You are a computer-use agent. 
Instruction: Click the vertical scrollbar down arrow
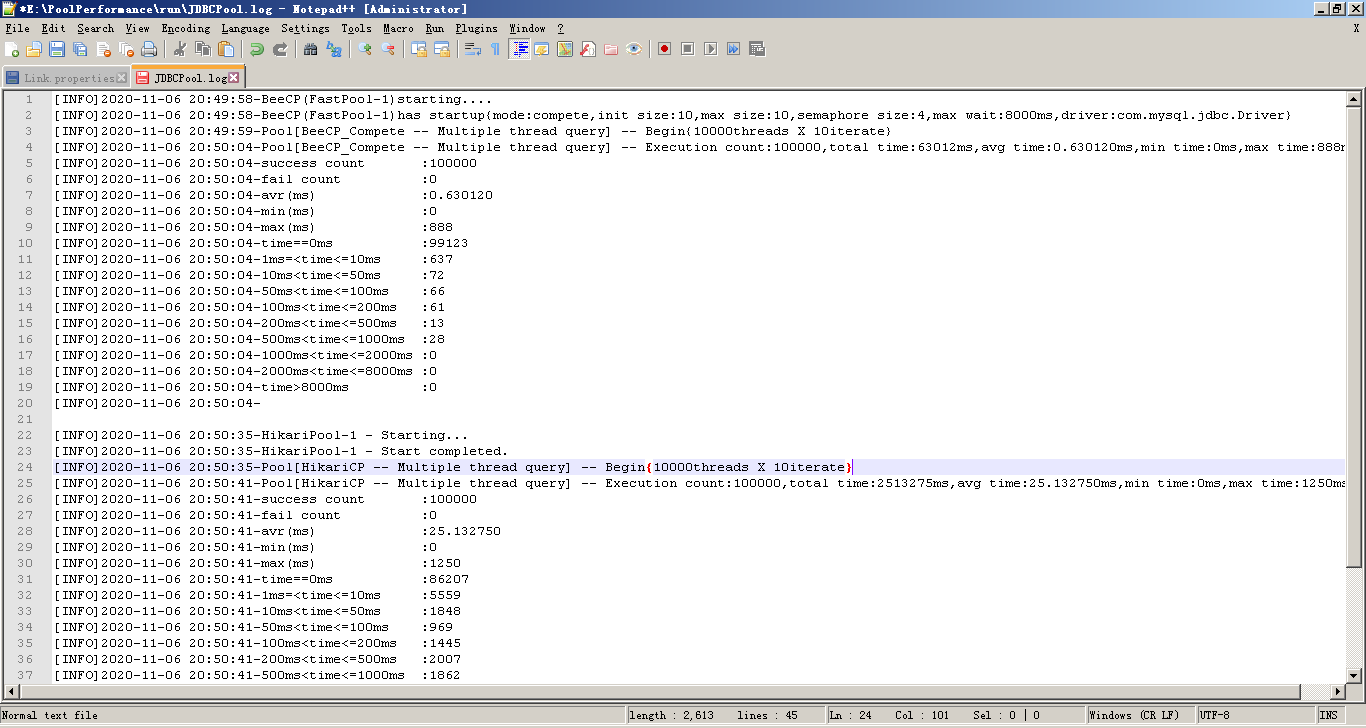(x=1354, y=674)
